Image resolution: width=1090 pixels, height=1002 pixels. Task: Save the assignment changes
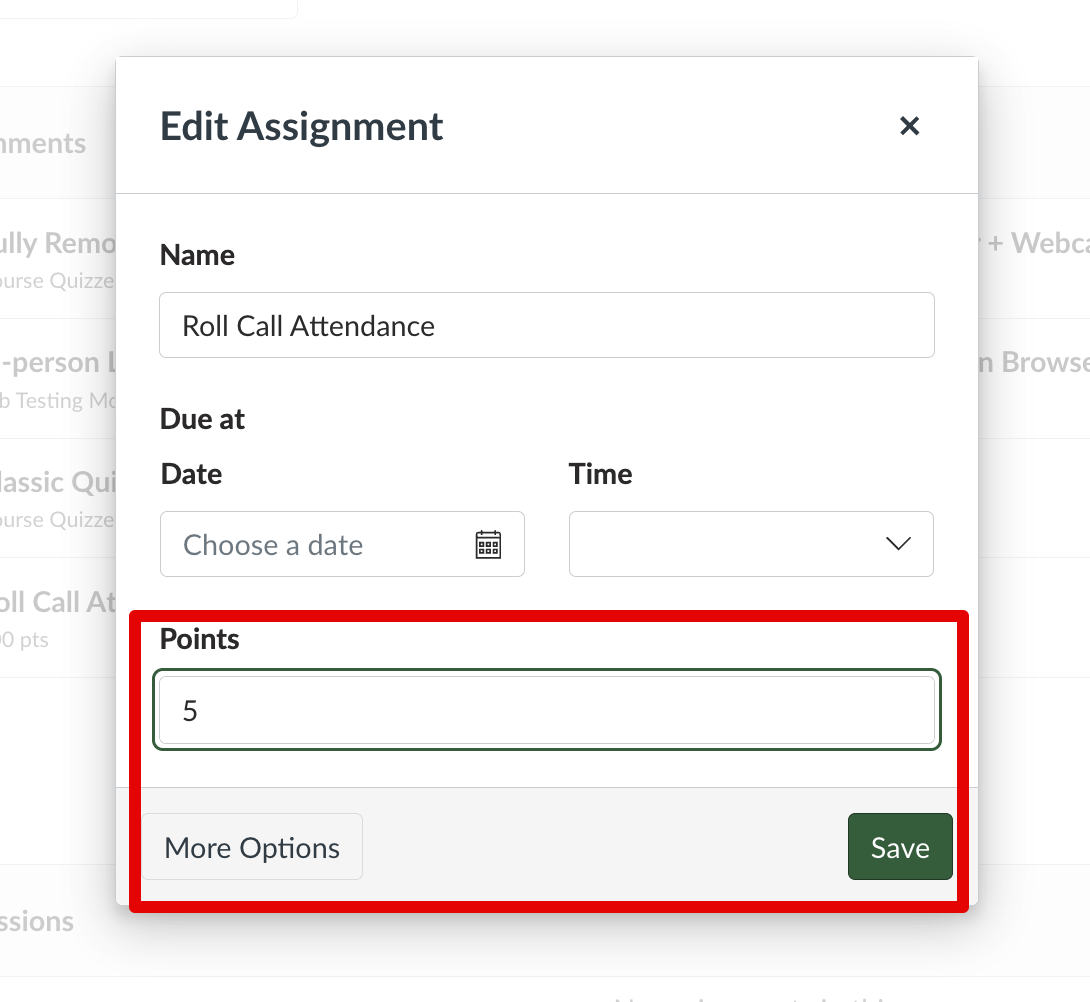click(899, 848)
